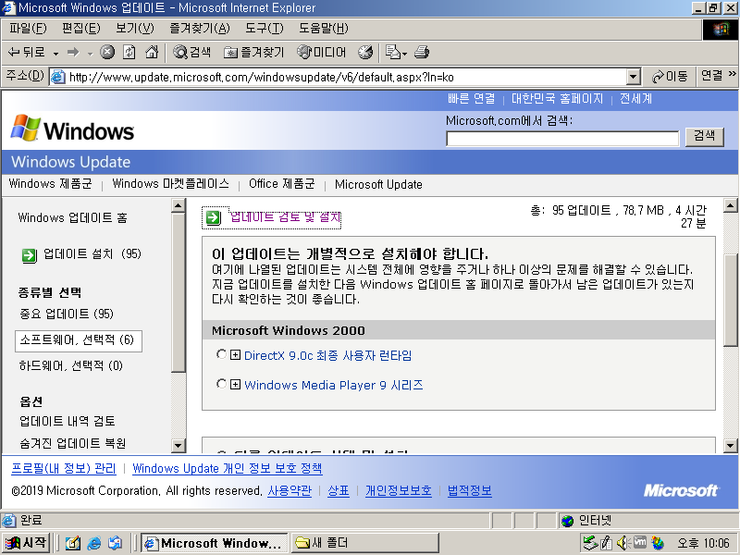Open the 대한민국 홈페이지 link
740x555 pixels.
point(557,99)
